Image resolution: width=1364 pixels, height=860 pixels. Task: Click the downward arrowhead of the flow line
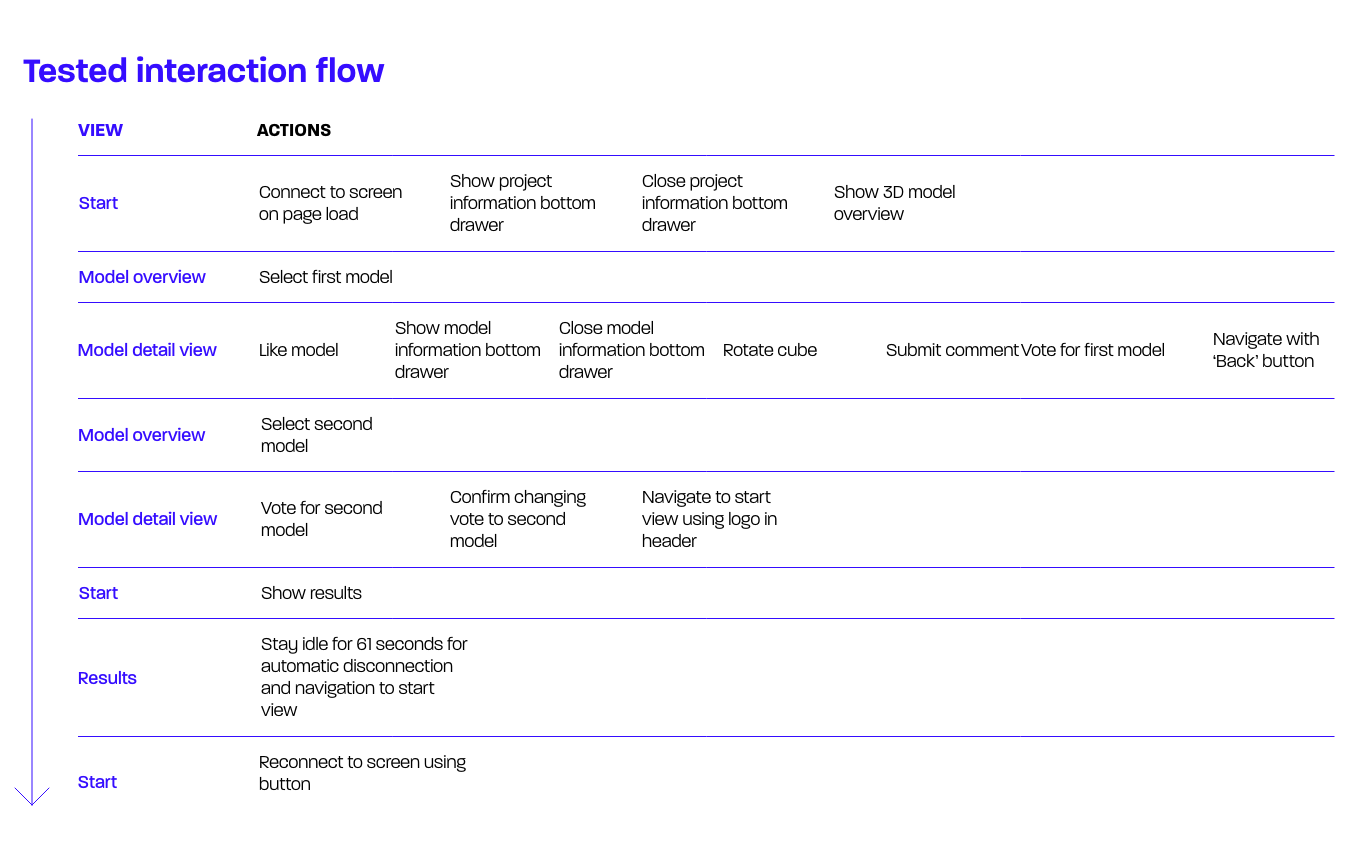point(32,796)
